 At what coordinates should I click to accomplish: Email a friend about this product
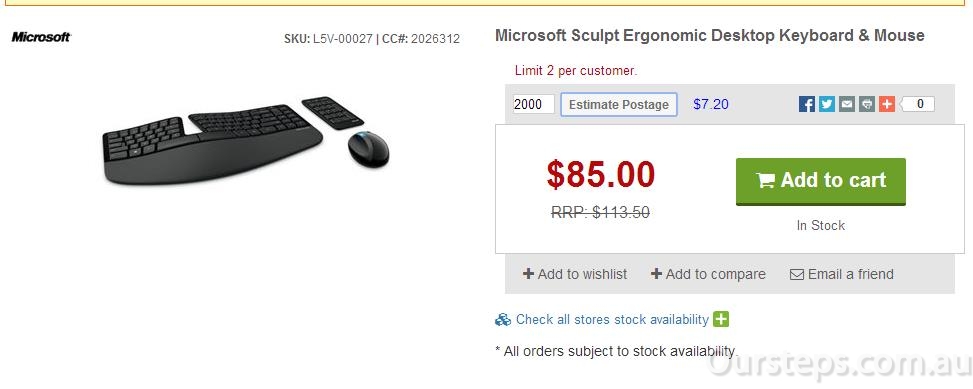click(841, 274)
